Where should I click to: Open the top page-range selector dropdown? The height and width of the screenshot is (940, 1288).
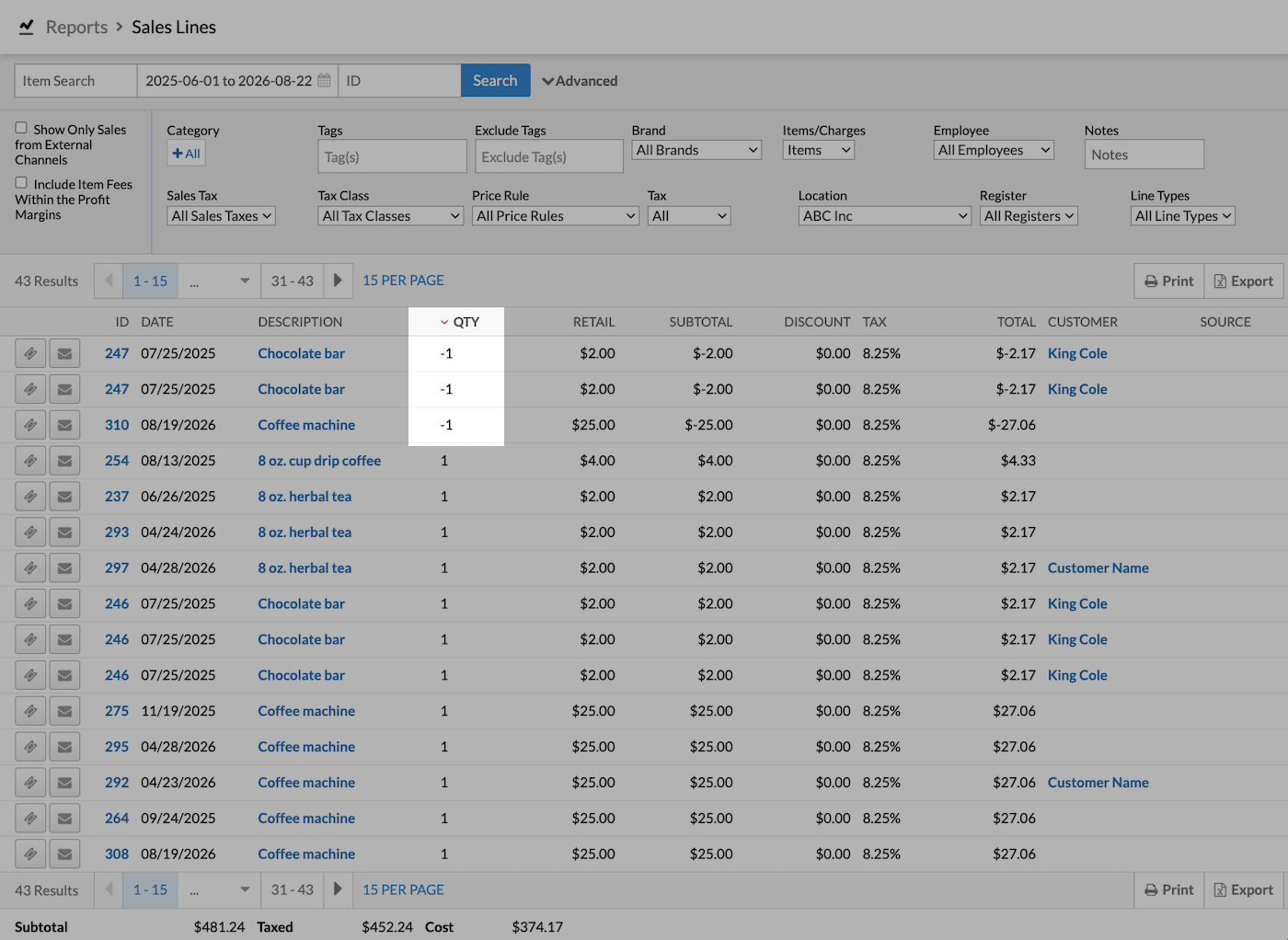(219, 281)
